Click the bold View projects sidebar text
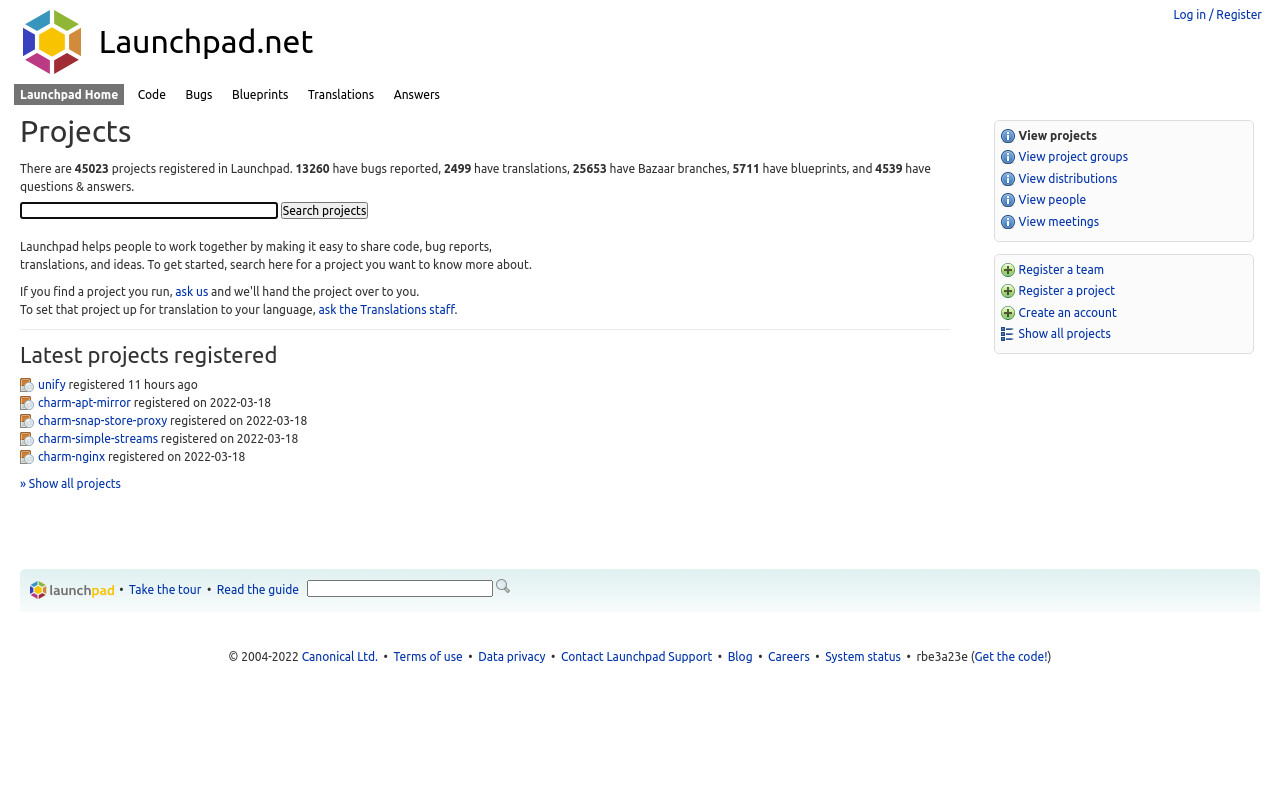Viewport: 1280px width, 800px height. 1058,136
